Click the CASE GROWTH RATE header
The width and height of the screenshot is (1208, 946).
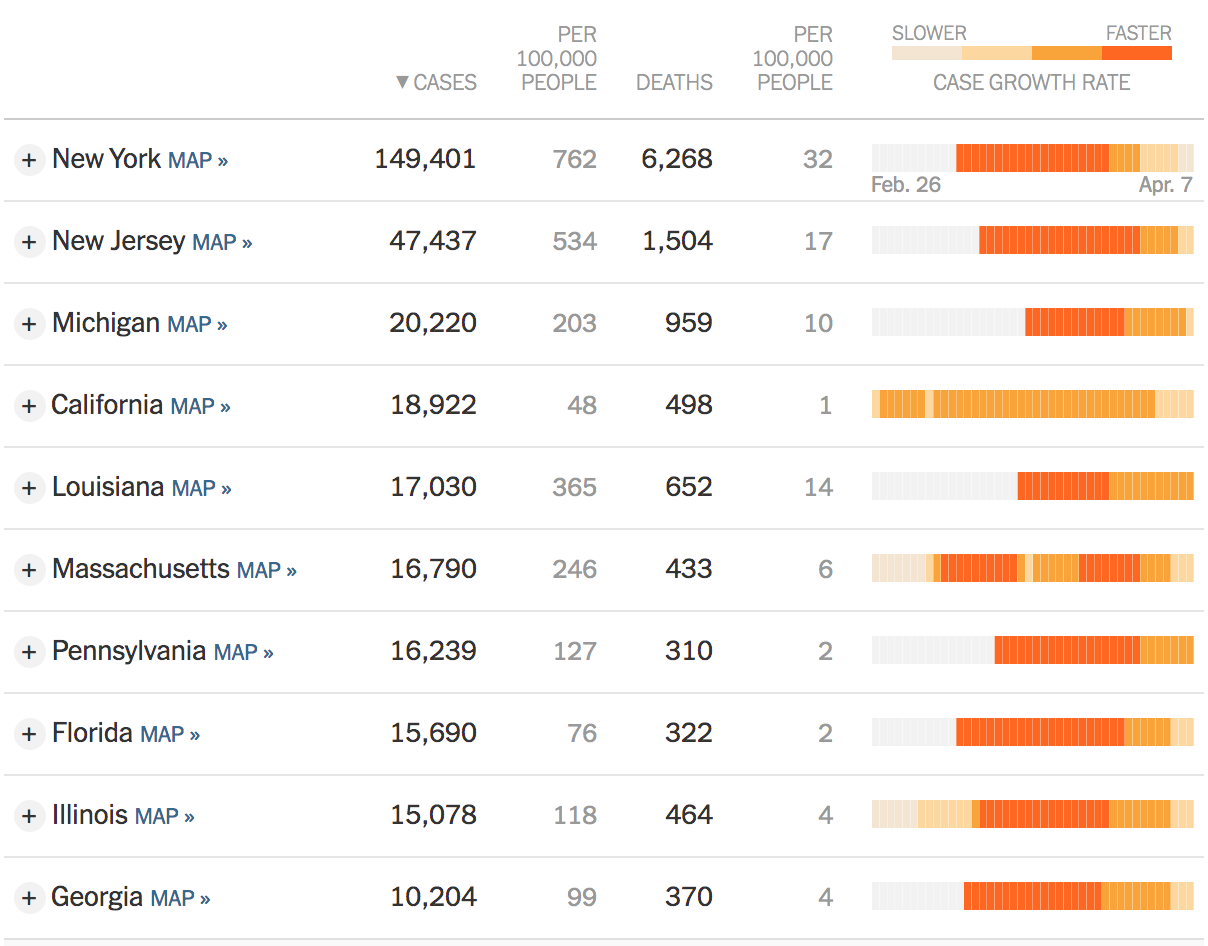tap(1031, 83)
